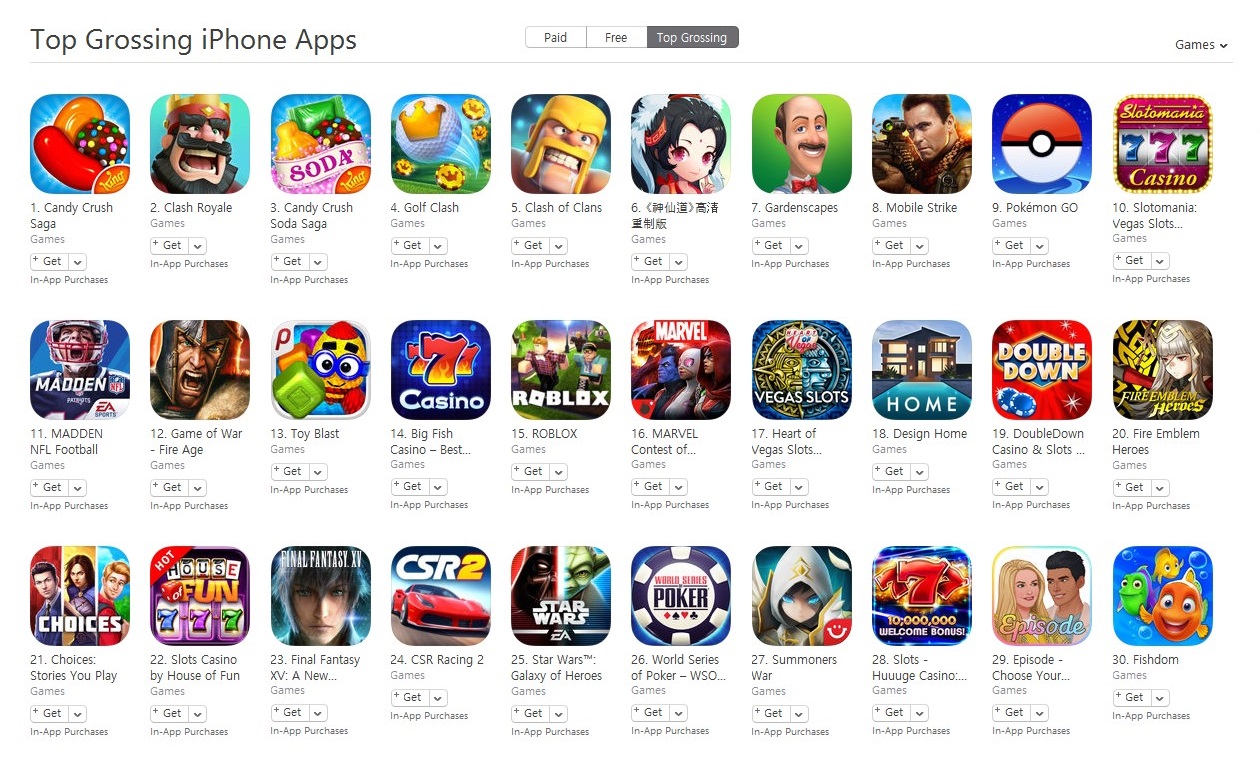Open the Golf Clash app icon
This screenshot has width=1260, height=780.
pyautogui.click(x=441, y=144)
